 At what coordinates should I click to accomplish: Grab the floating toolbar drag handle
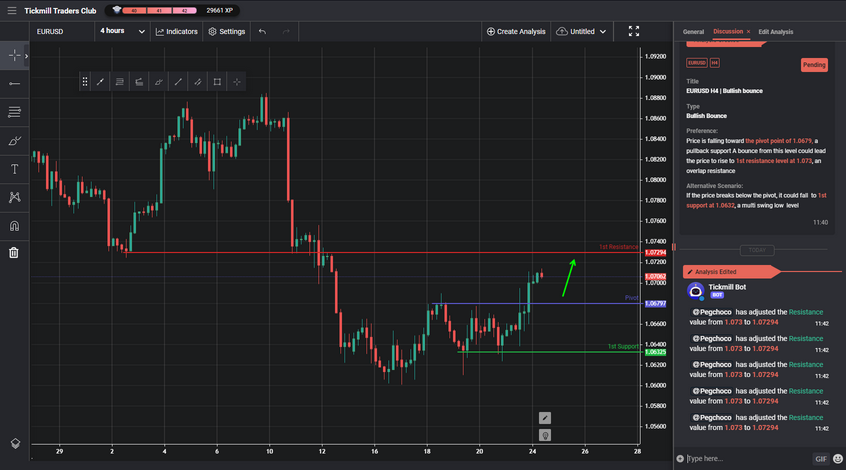coord(85,82)
